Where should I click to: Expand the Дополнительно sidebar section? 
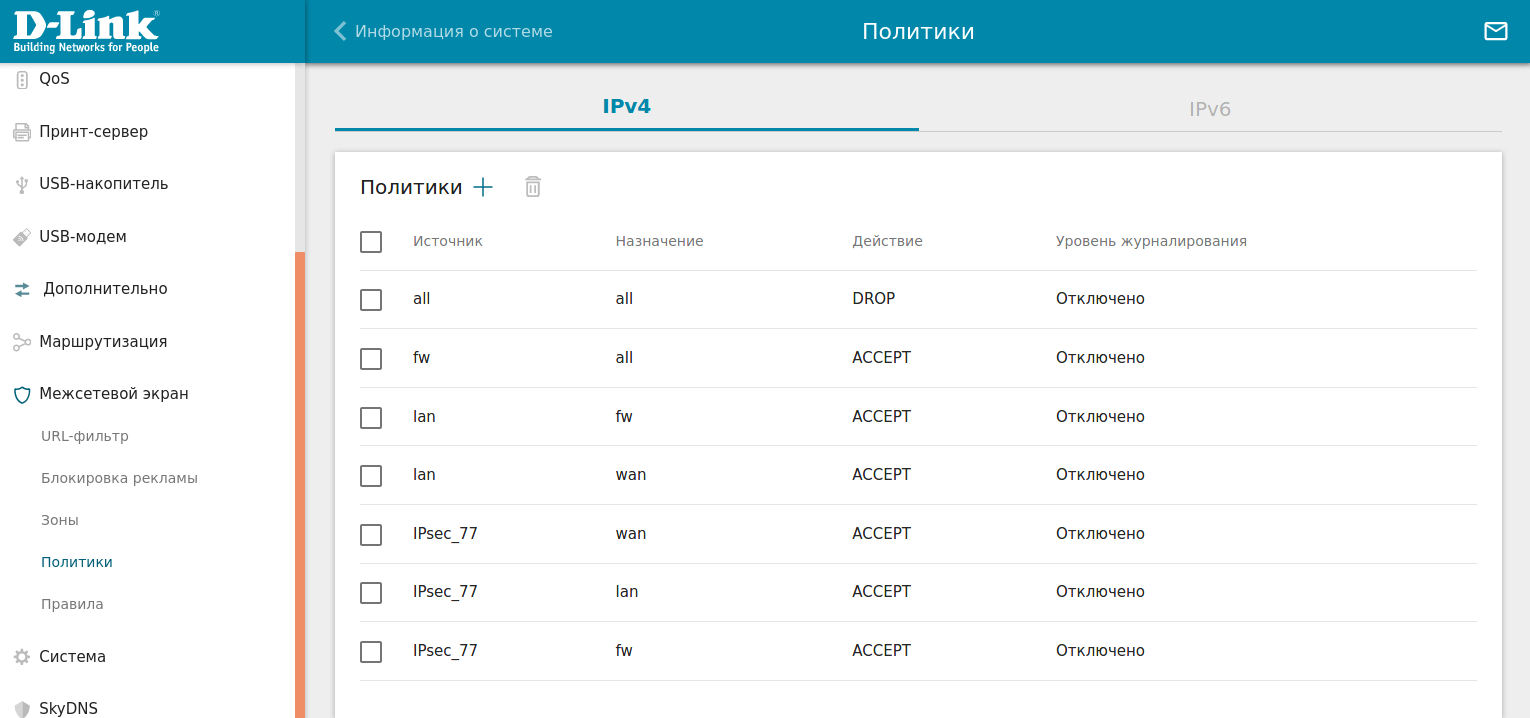105,289
